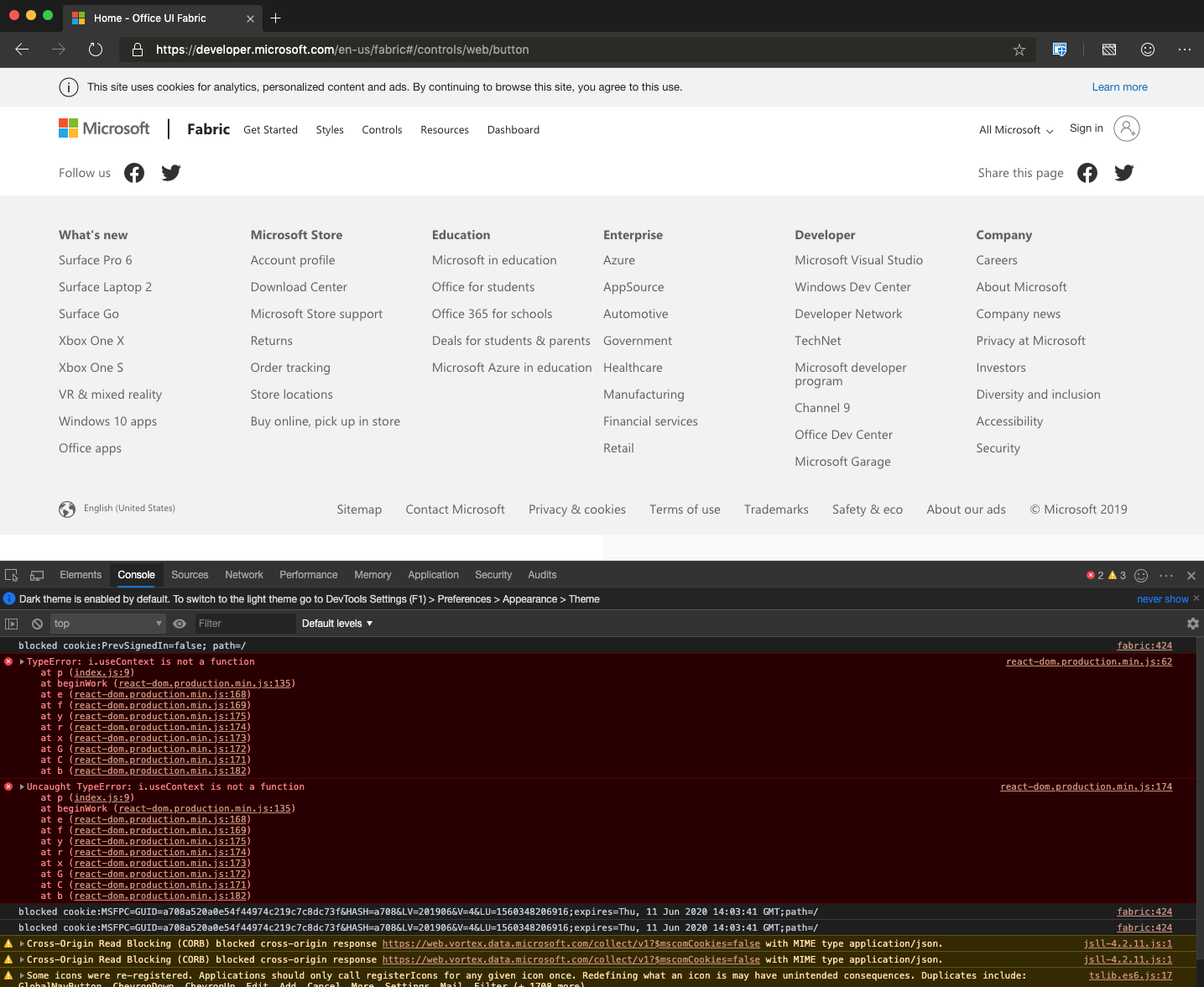Click the browser back arrow

point(22,50)
